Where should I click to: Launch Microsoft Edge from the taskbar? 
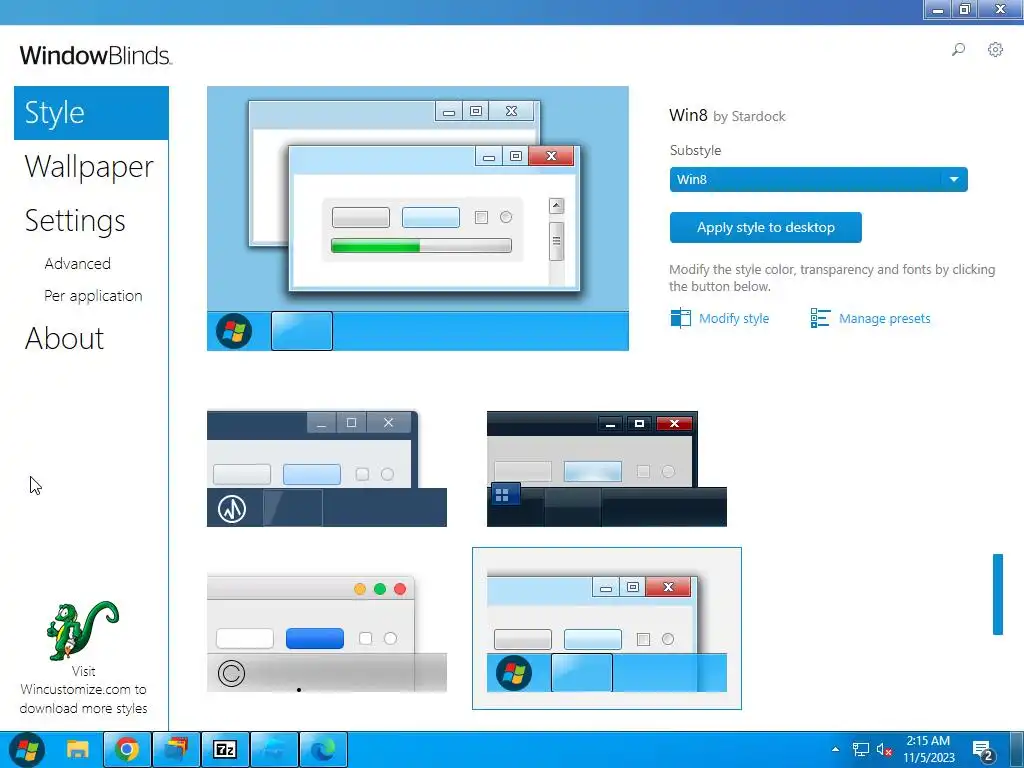coord(323,749)
